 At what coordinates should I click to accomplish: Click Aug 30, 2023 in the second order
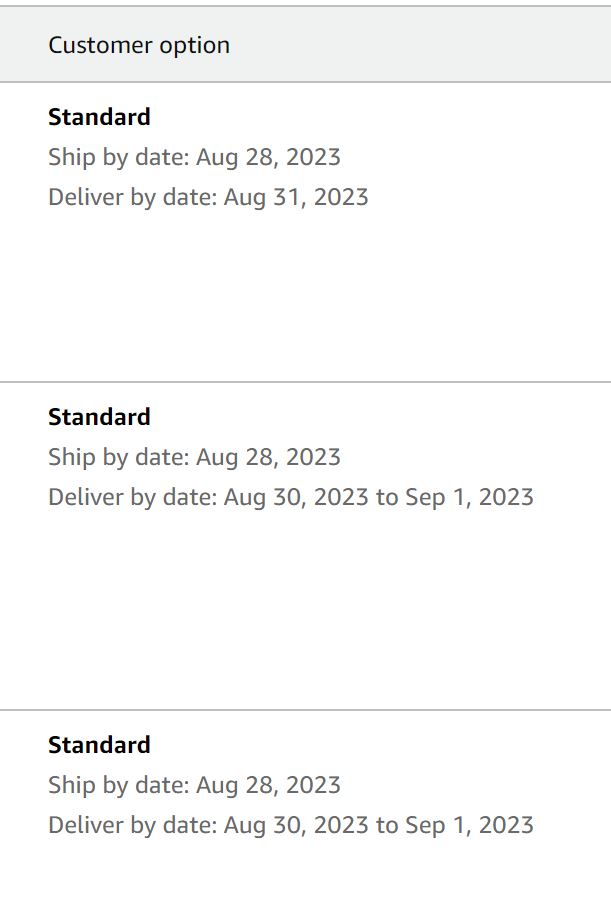296,497
